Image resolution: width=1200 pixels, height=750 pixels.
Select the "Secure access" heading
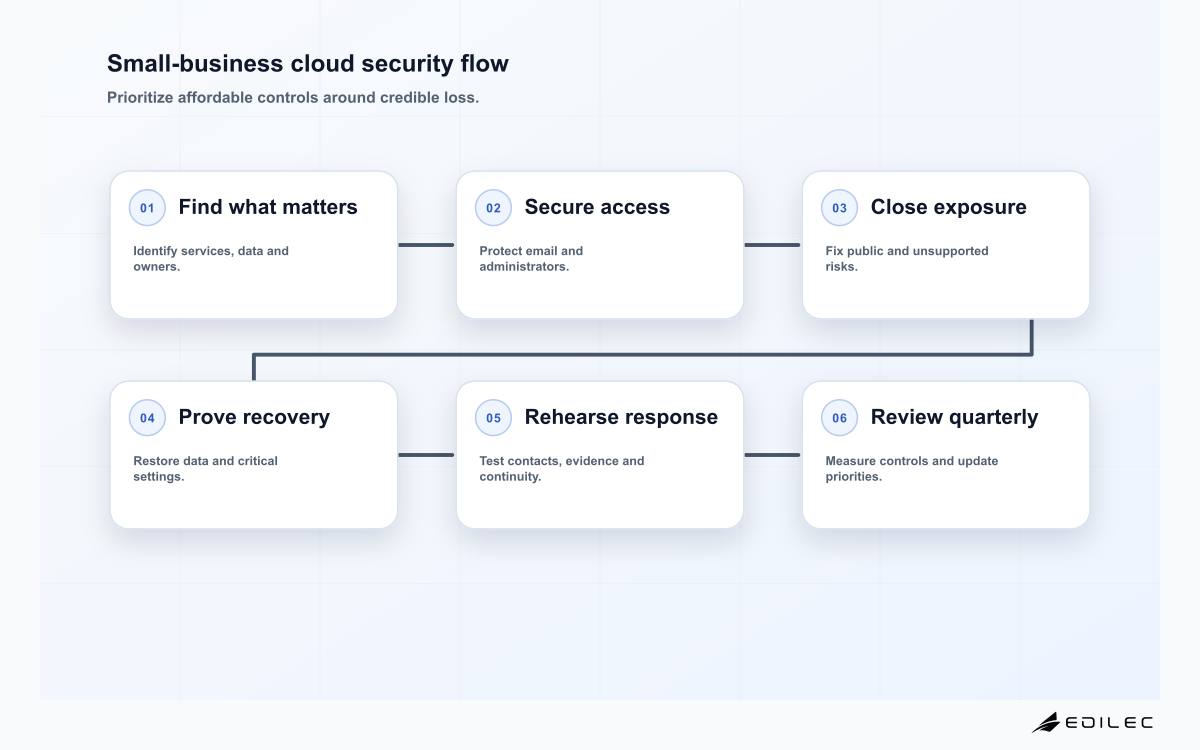(597, 207)
